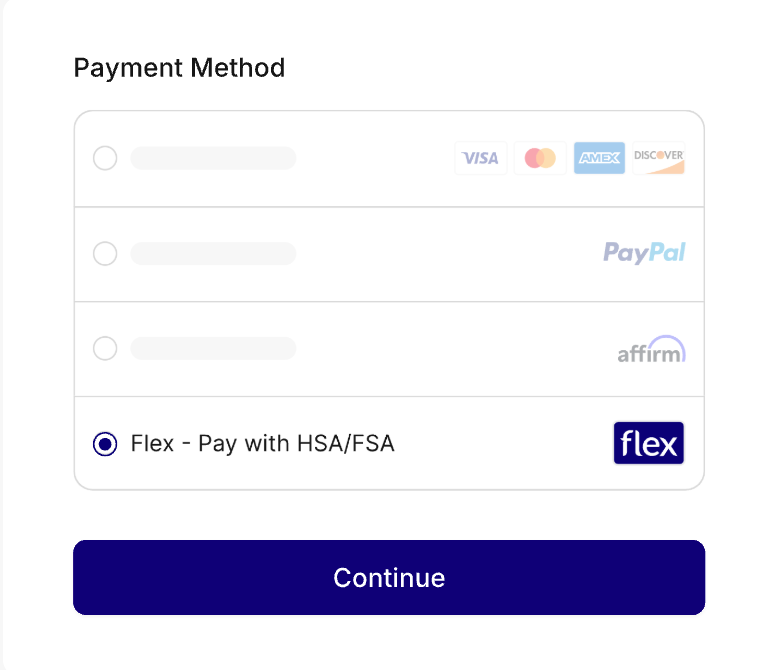
Task: Click the Affirm logo
Action: (x=651, y=349)
